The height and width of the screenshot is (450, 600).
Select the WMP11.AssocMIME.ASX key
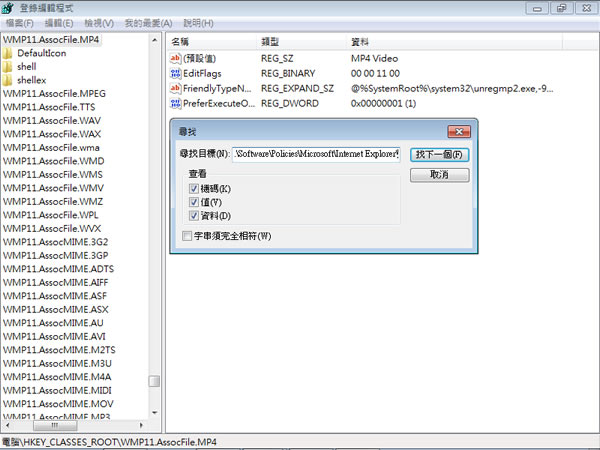(x=55, y=309)
